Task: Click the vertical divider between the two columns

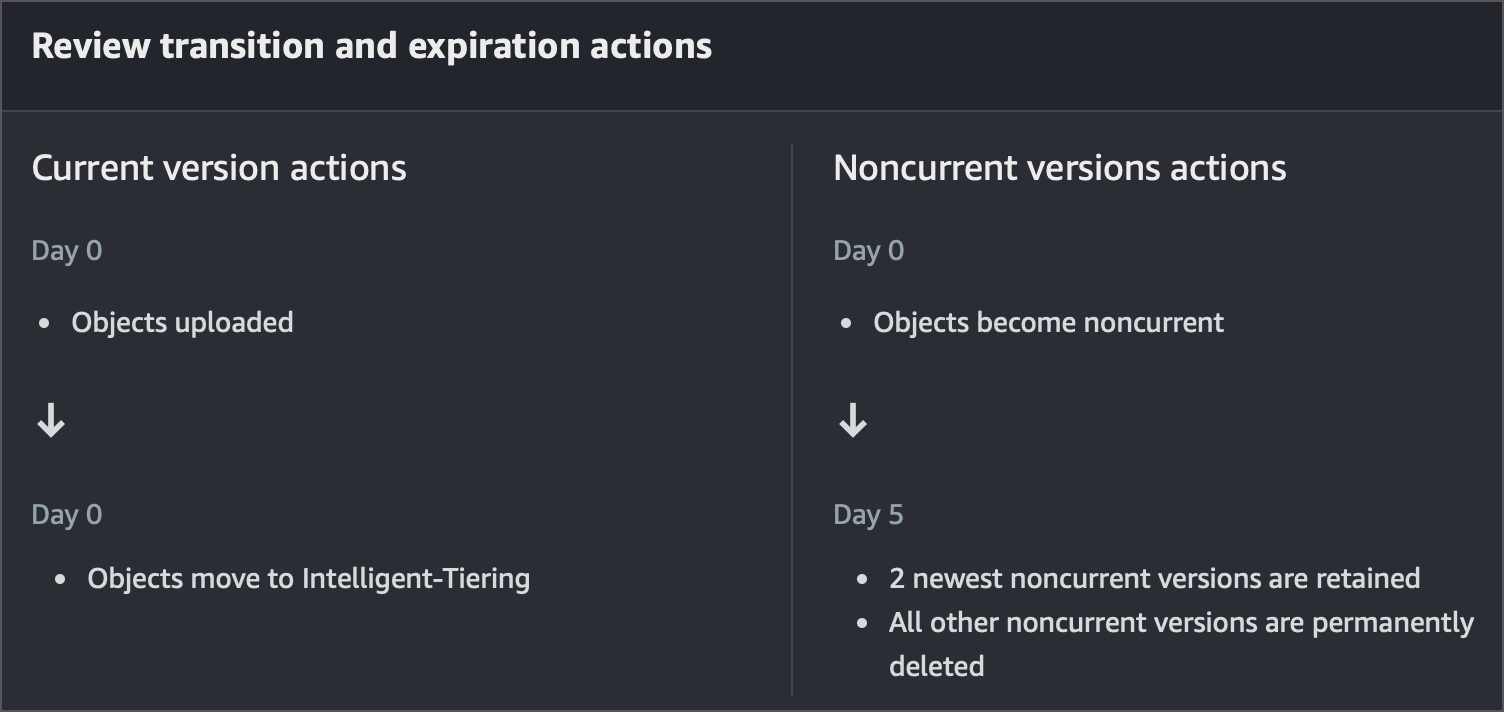Action: [792, 420]
